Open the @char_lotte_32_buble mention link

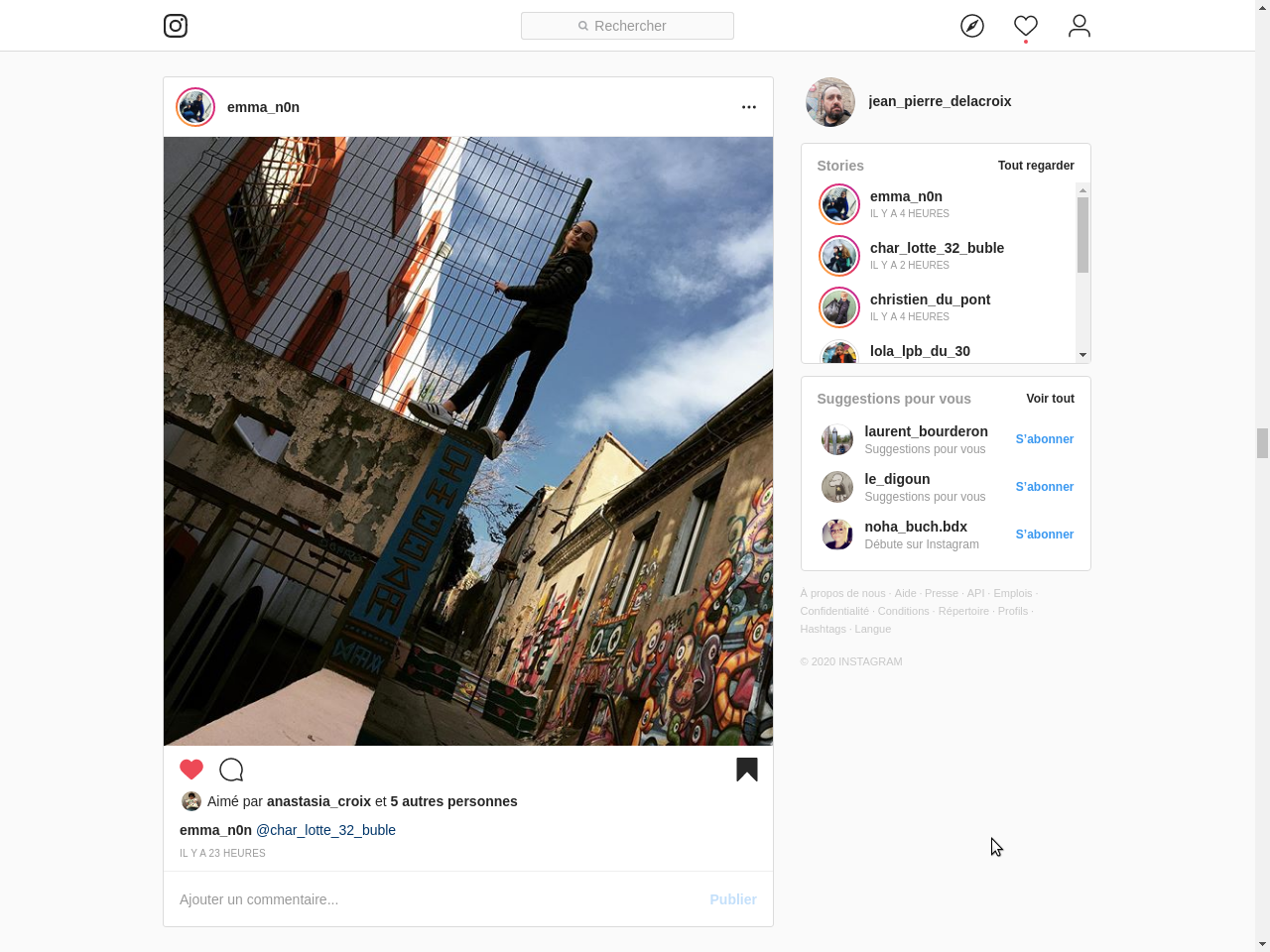pyautogui.click(x=325, y=830)
